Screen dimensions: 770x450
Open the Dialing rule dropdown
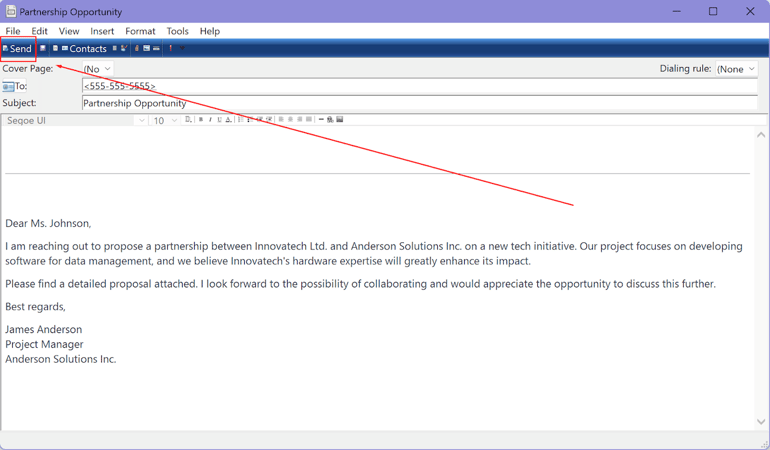pyautogui.click(x=736, y=69)
